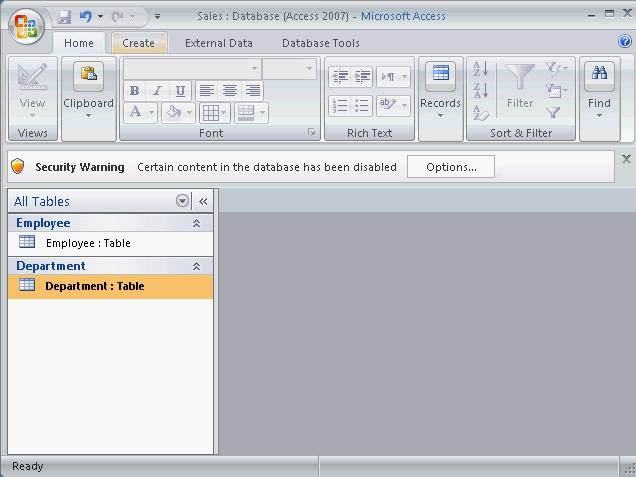
Task: Close the Security Warning bar
Action: pyautogui.click(x=626, y=158)
